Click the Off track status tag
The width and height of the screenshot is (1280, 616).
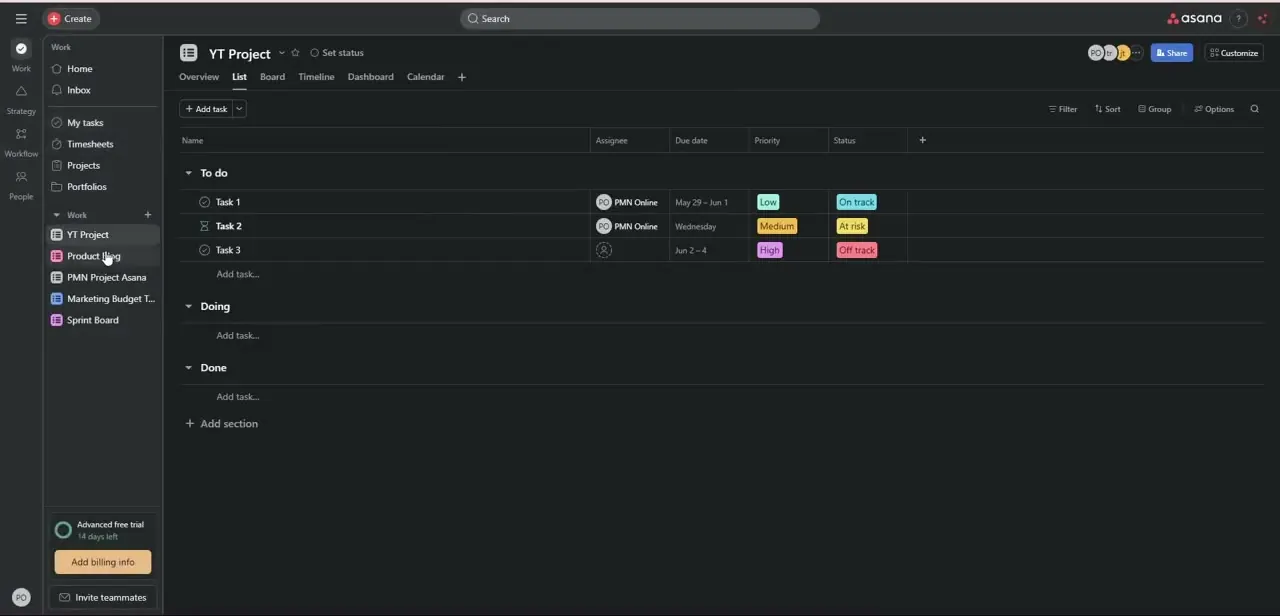(857, 250)
